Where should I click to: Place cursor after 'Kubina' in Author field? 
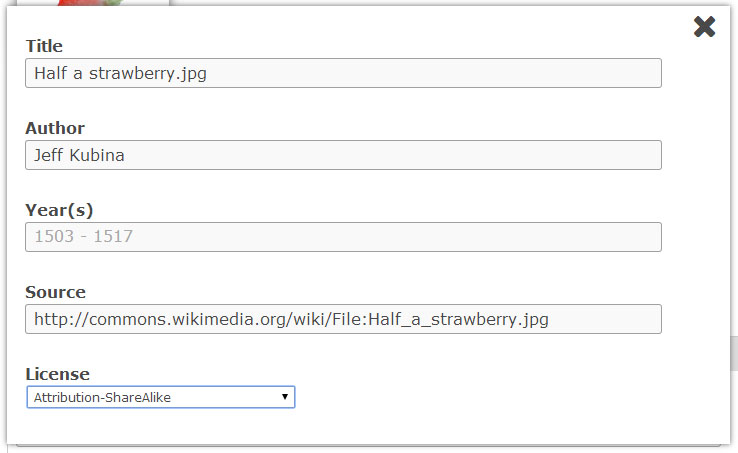pos(126,155)
